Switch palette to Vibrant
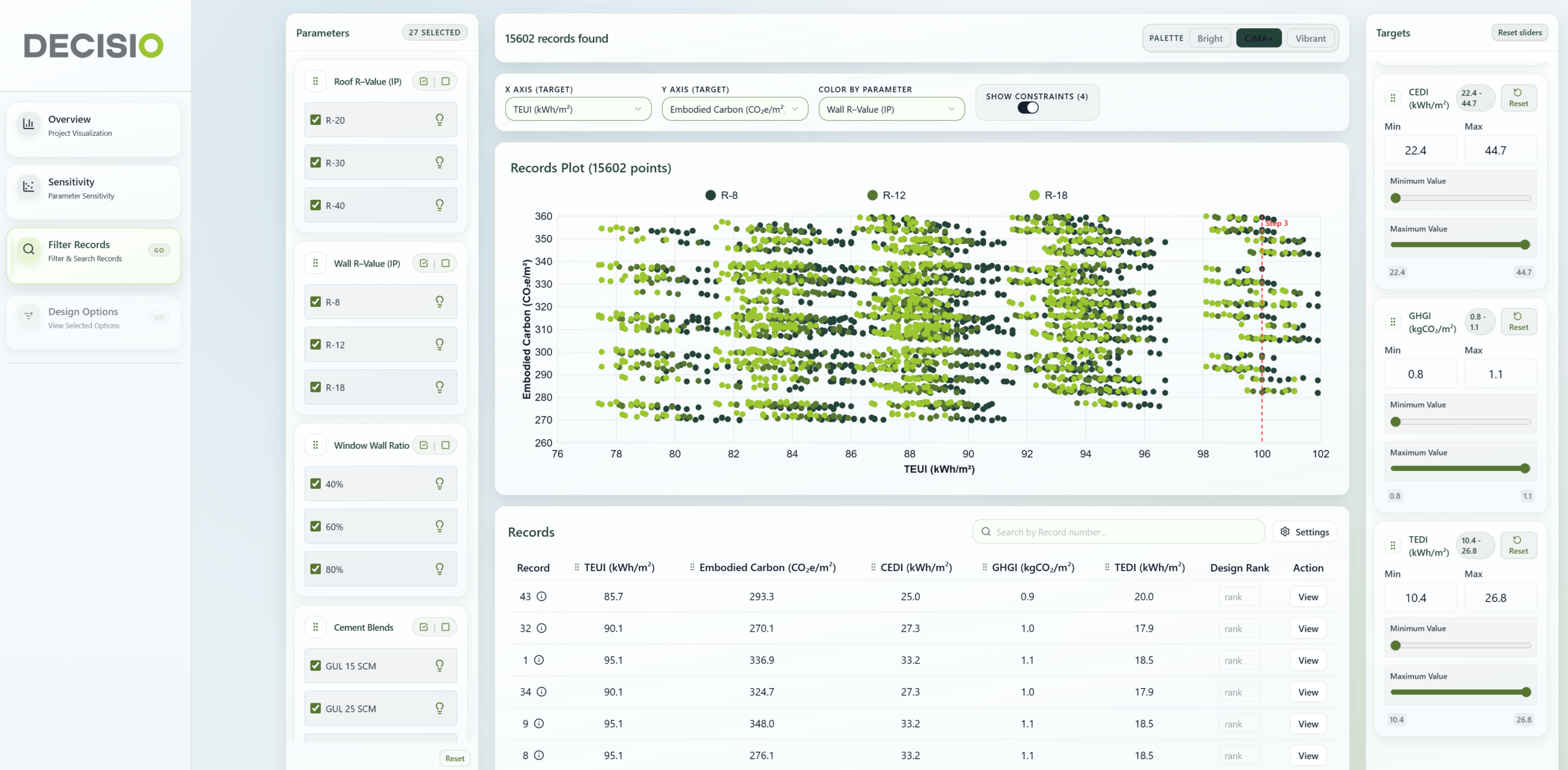This screenshot has width=1568, height=770. click(x=1310, y=38)
